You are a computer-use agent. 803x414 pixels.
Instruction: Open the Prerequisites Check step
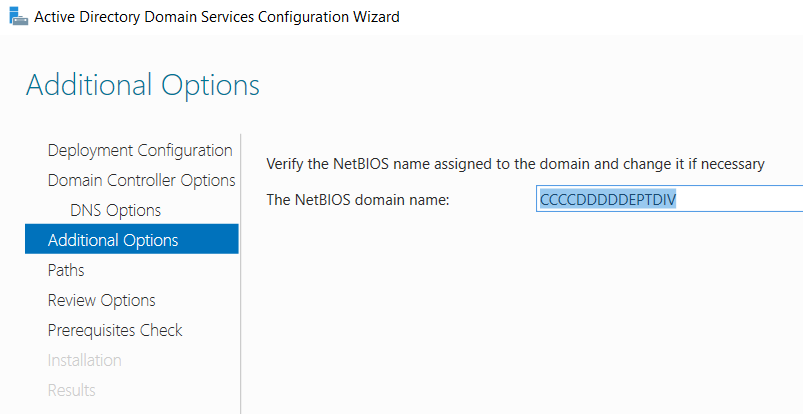(x=115, y=330)
